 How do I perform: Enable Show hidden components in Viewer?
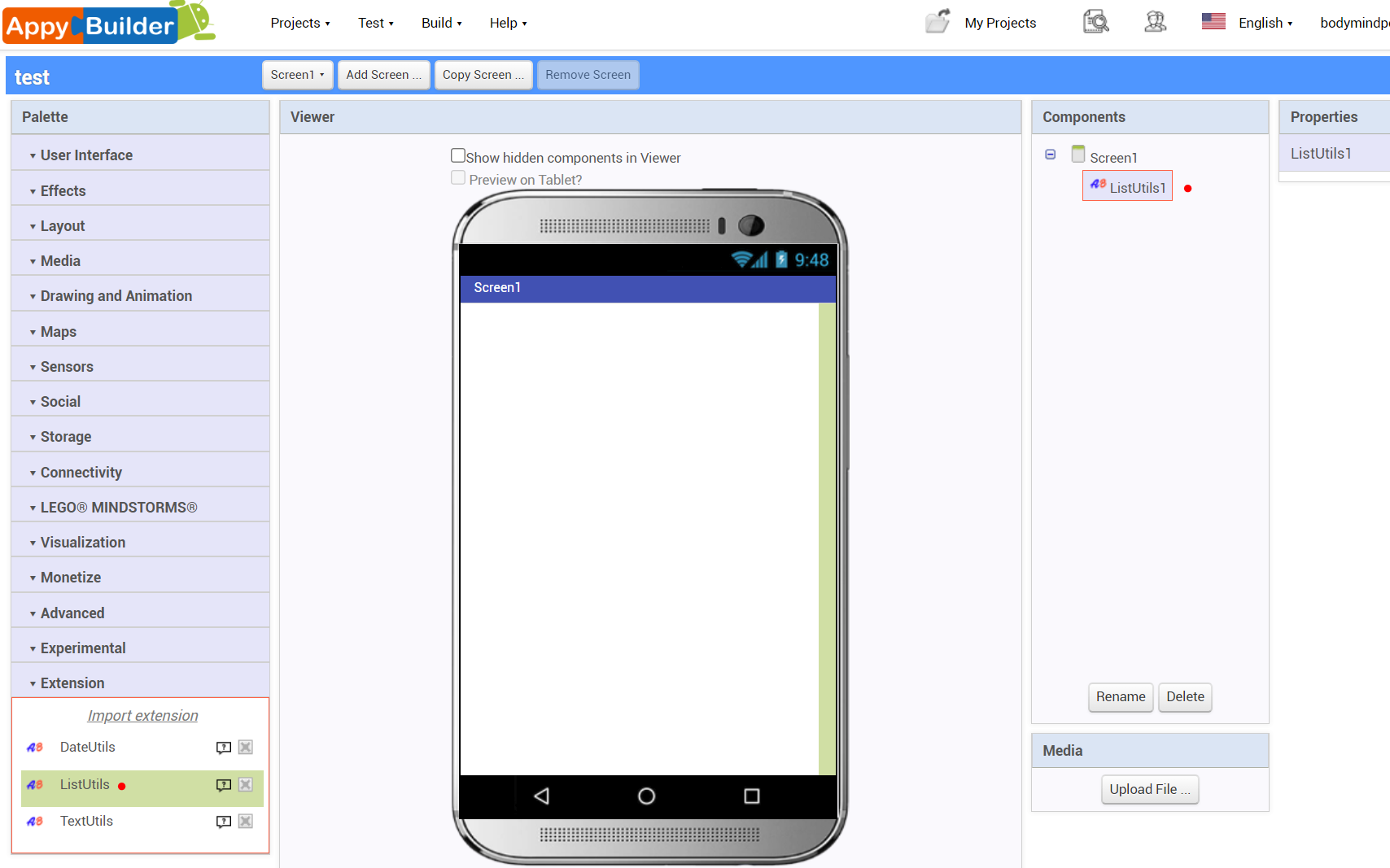pos(458,156)
